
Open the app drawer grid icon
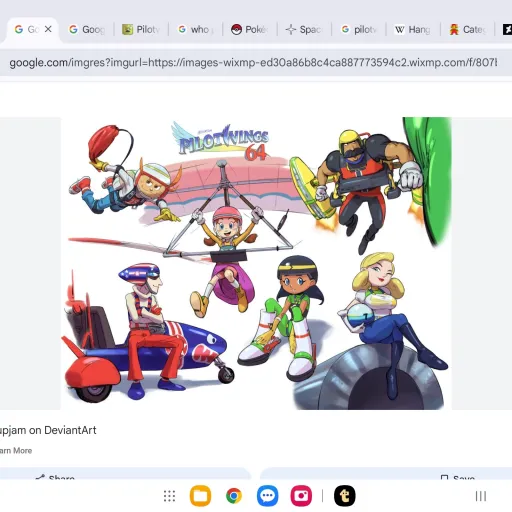coord(169,496)
